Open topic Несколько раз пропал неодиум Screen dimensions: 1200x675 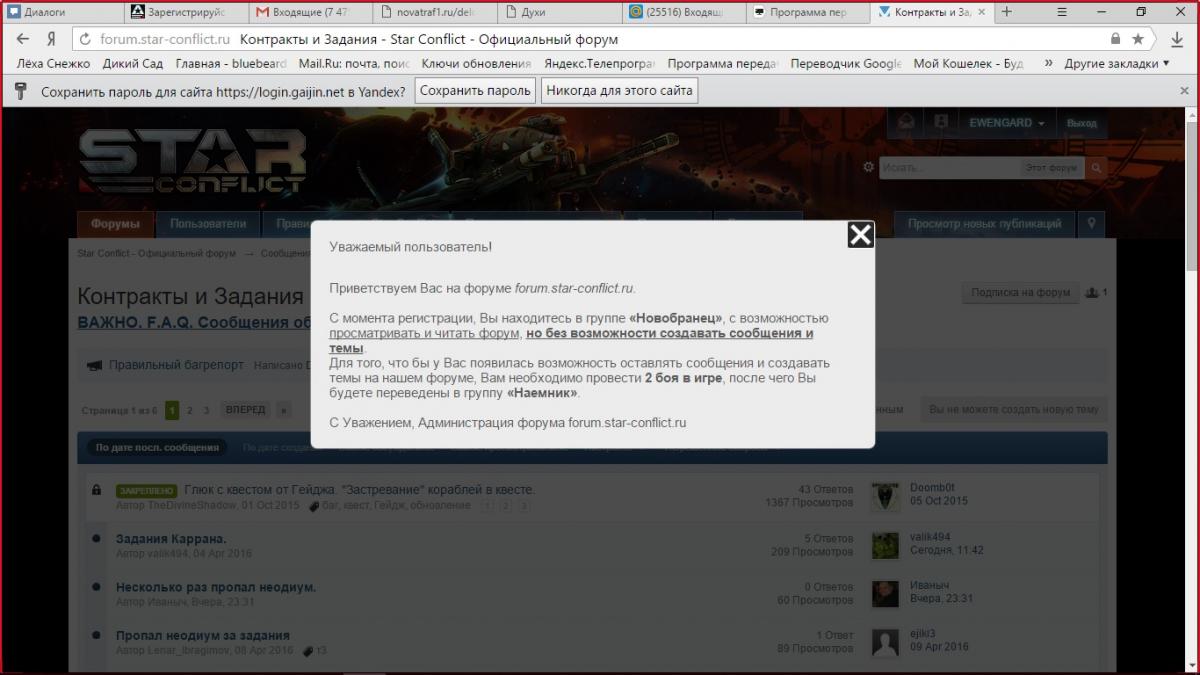(216, 587)
